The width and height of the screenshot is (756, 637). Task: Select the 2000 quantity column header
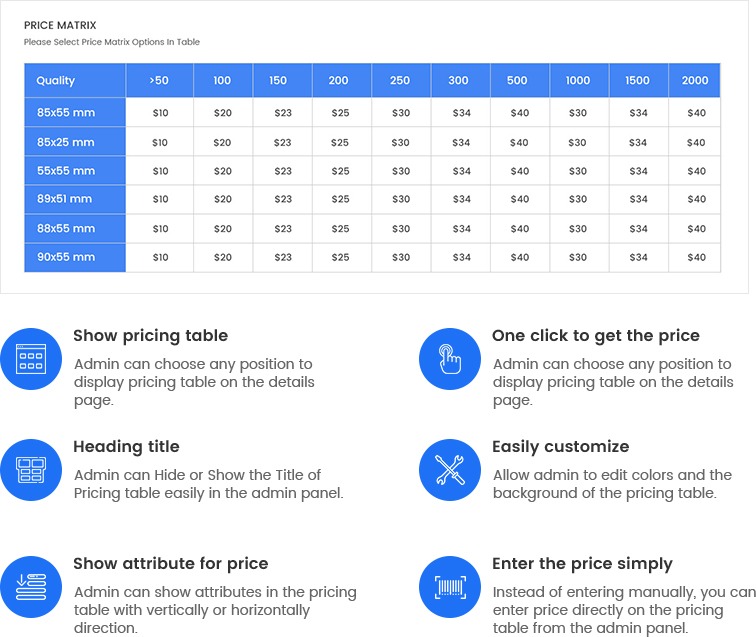[695, 80]
